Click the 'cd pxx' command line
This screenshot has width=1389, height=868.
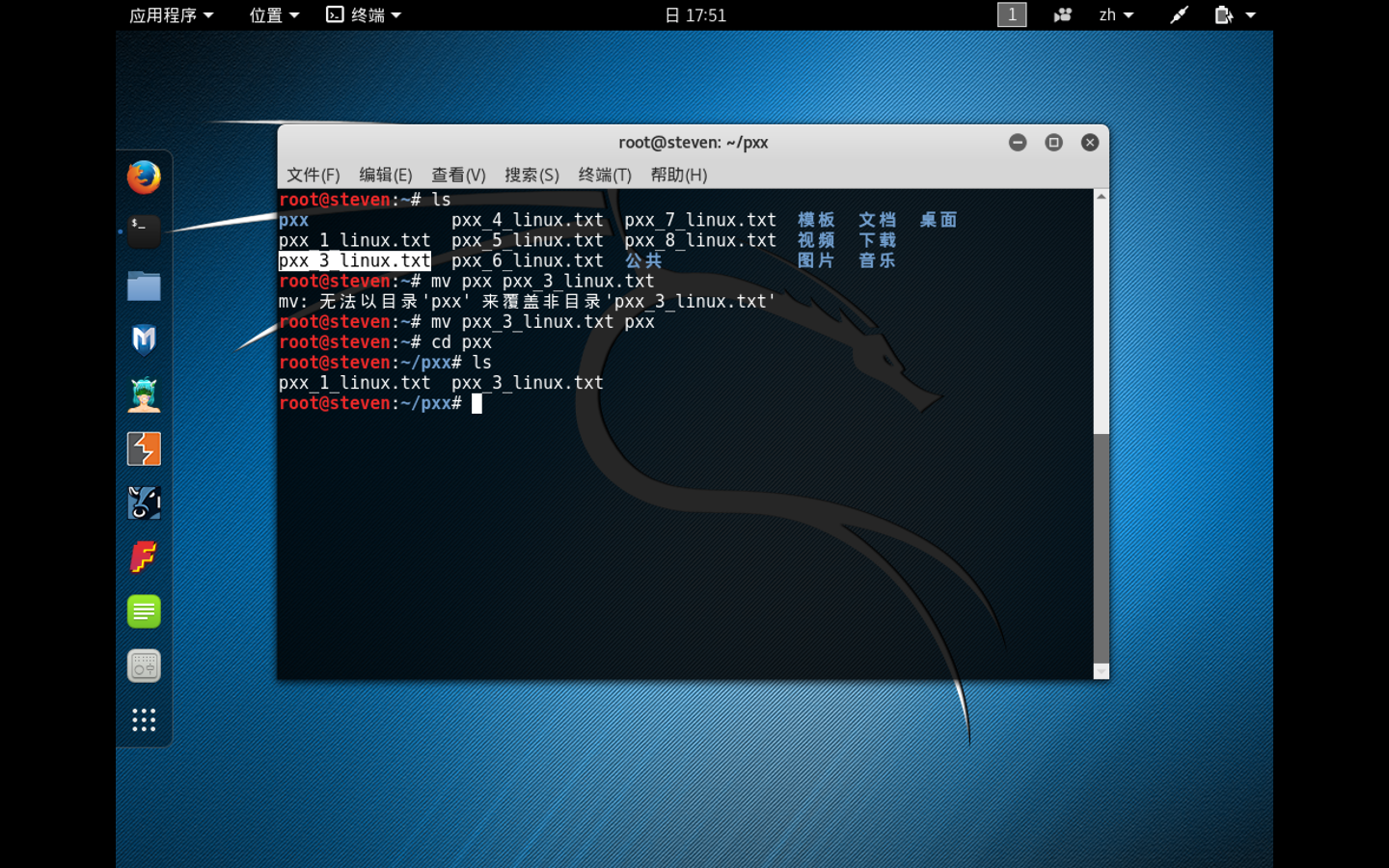[386, 342]
